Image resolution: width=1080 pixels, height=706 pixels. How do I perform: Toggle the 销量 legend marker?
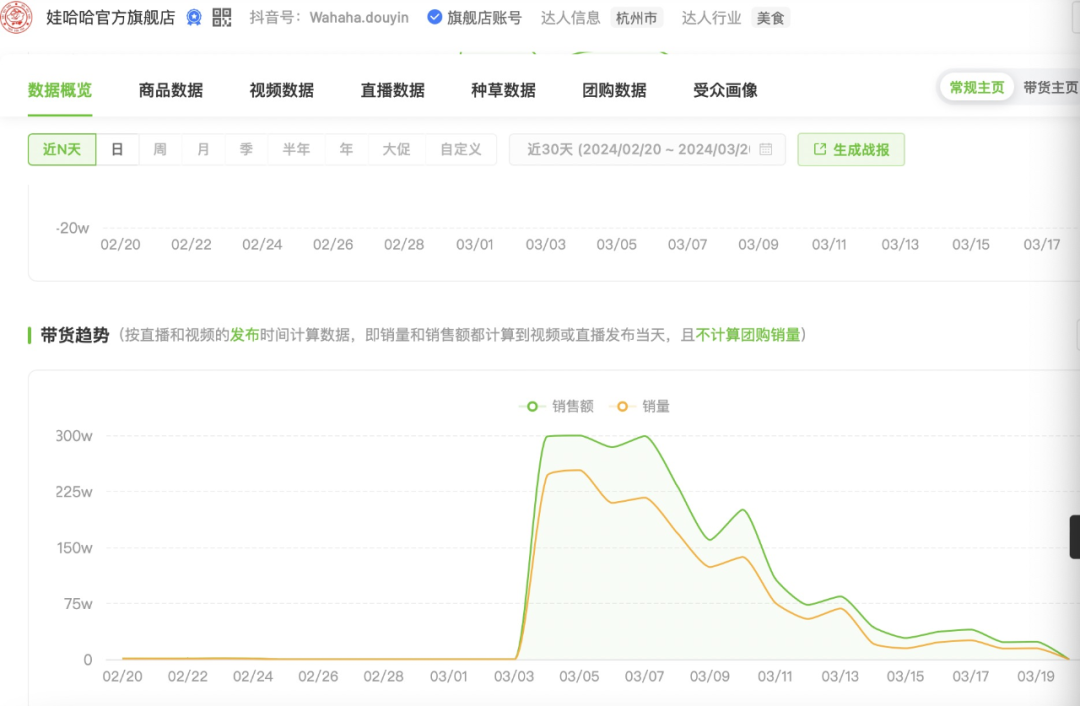point(623,406)
